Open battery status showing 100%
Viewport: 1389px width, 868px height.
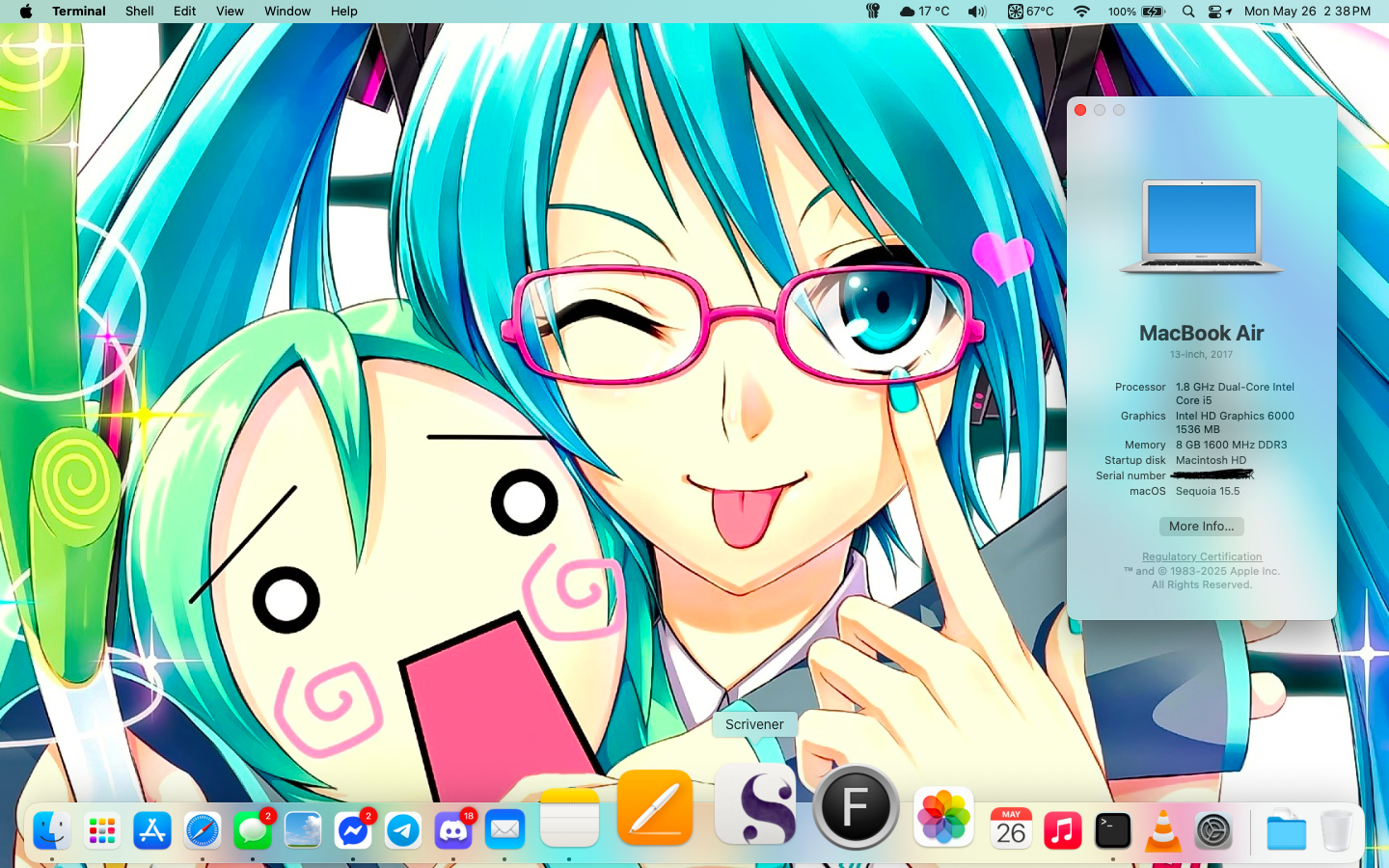[x=1136, y=12]
